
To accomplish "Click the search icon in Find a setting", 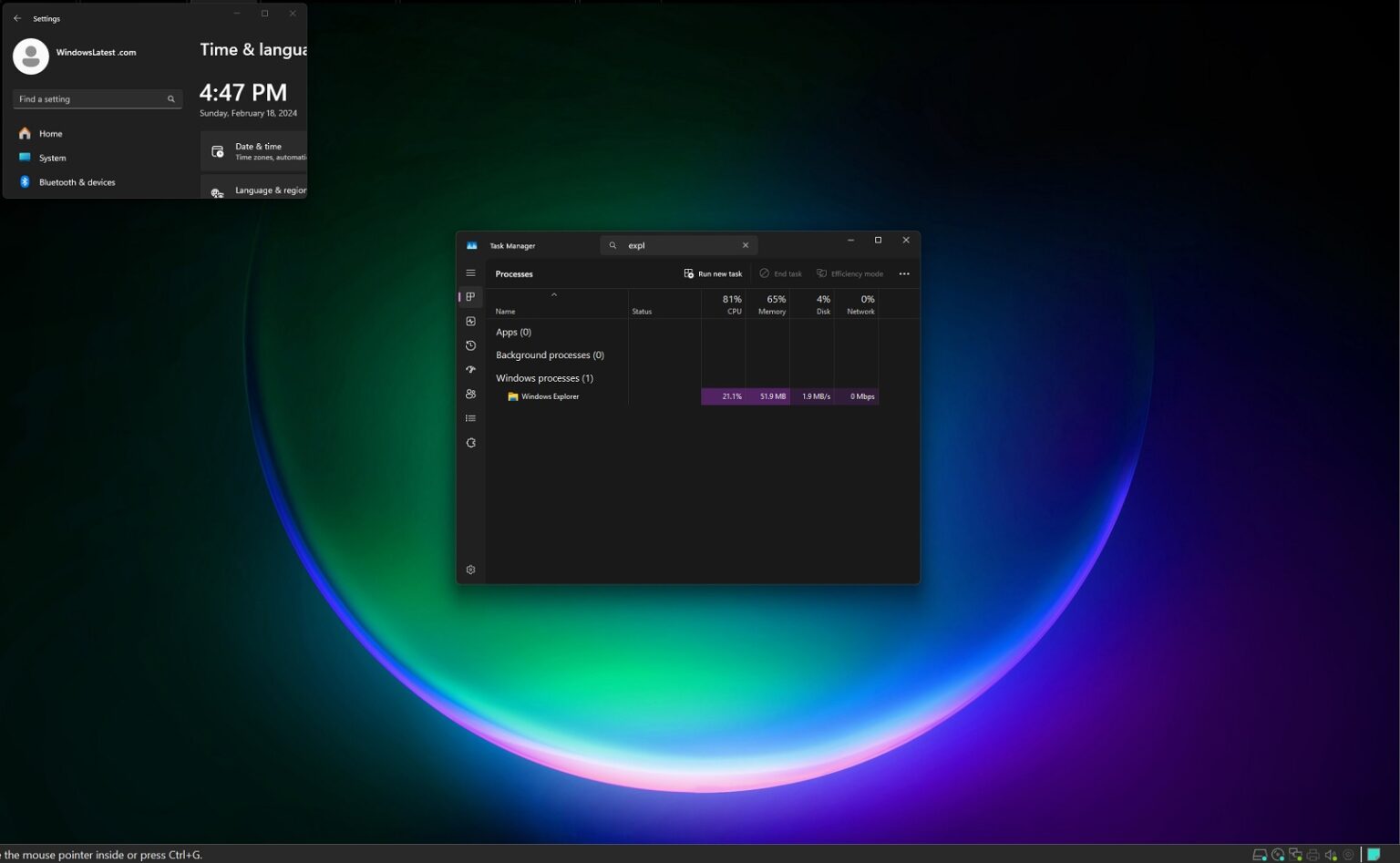I will [x=170, y=98].
